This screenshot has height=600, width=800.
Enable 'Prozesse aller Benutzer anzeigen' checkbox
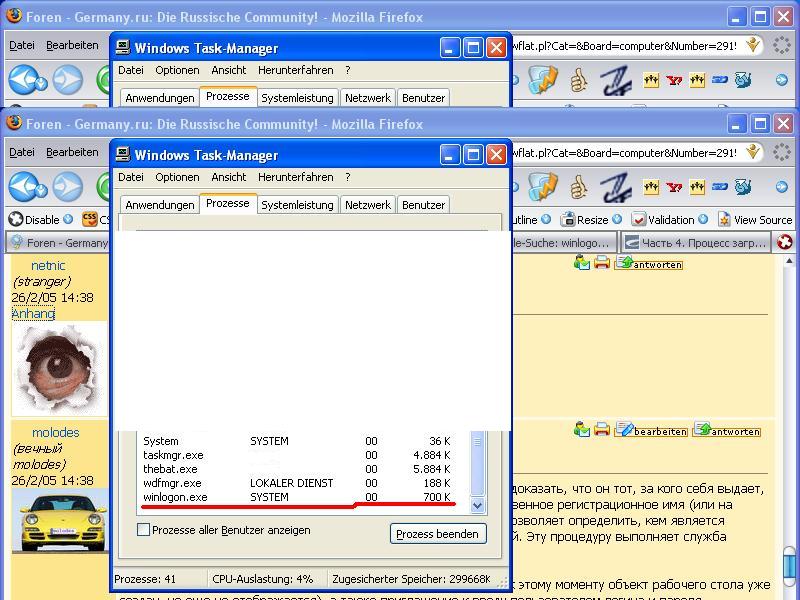coord(144,530)
